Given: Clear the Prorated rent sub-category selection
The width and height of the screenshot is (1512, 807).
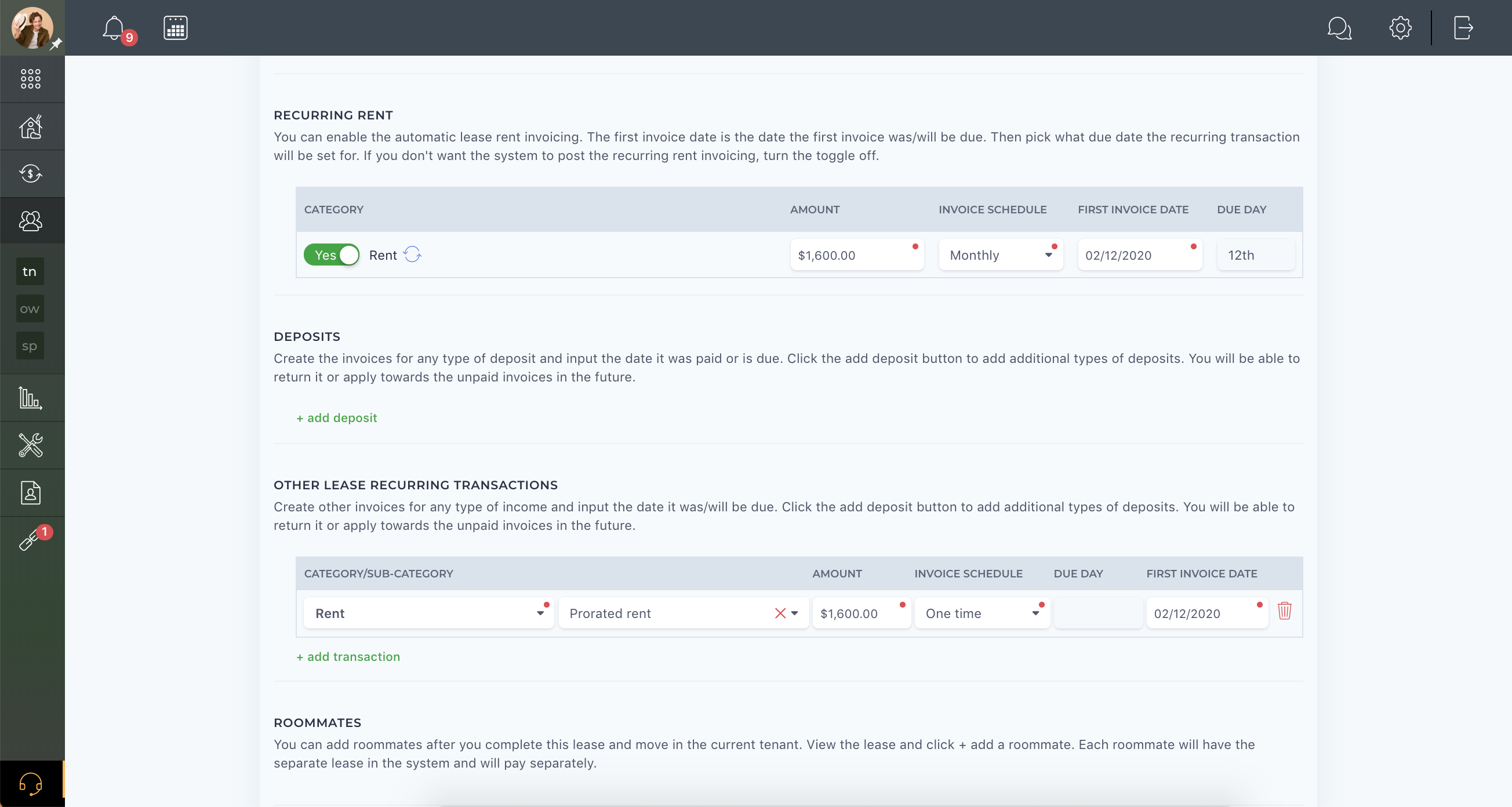Looking at the screenshot, I should click(780, 613).
